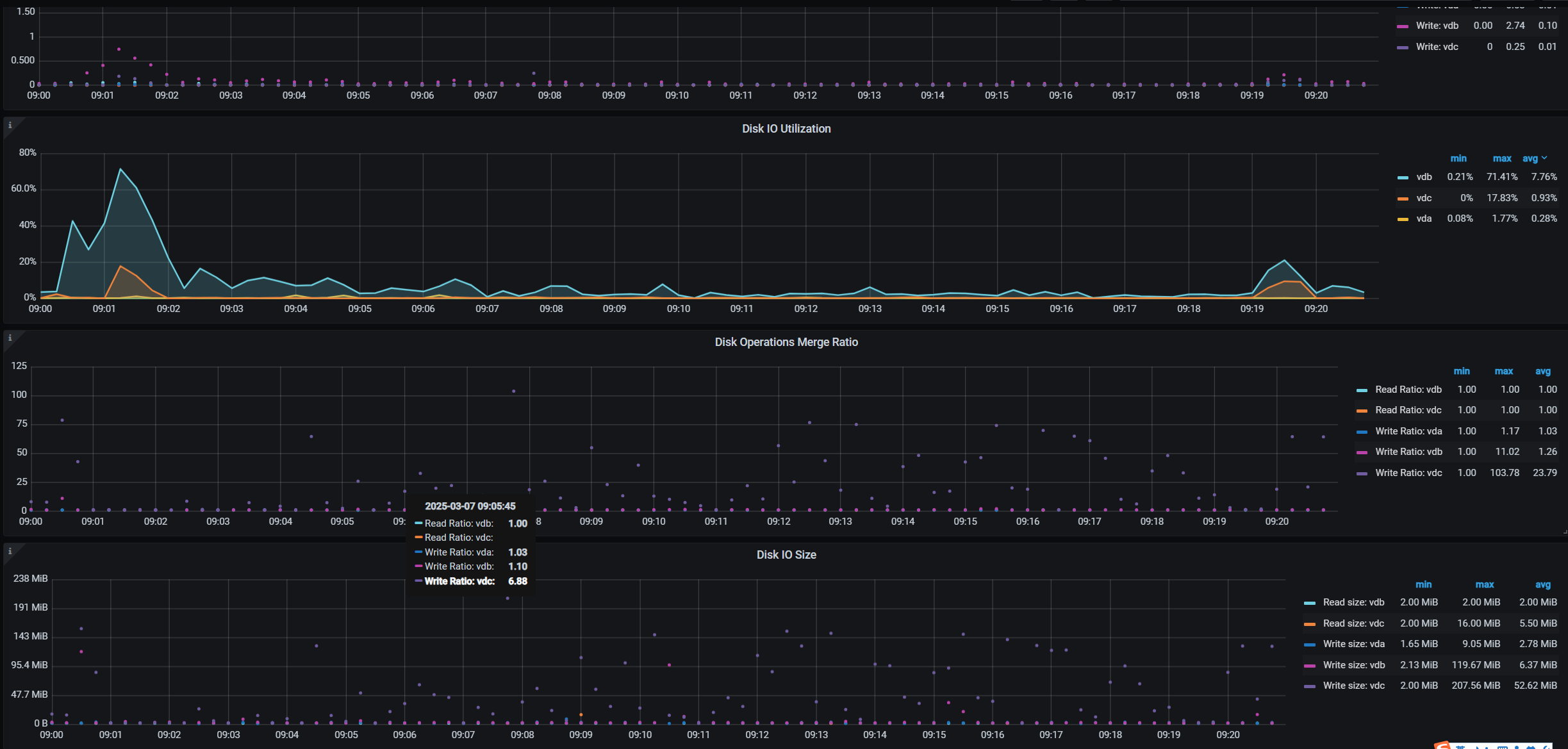Open color picker for Write: vdb swatch
The image size is (1568, 749).
[1403, 26]
